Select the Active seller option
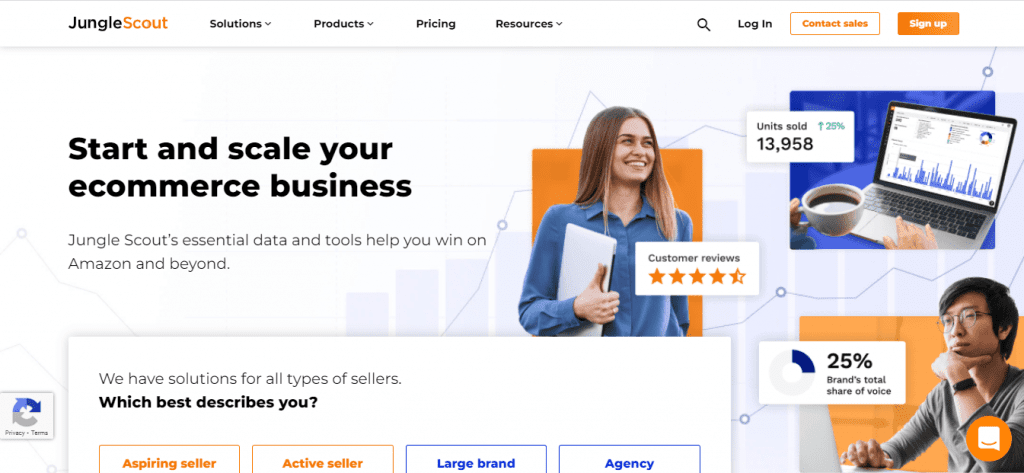 pos(323,459)
